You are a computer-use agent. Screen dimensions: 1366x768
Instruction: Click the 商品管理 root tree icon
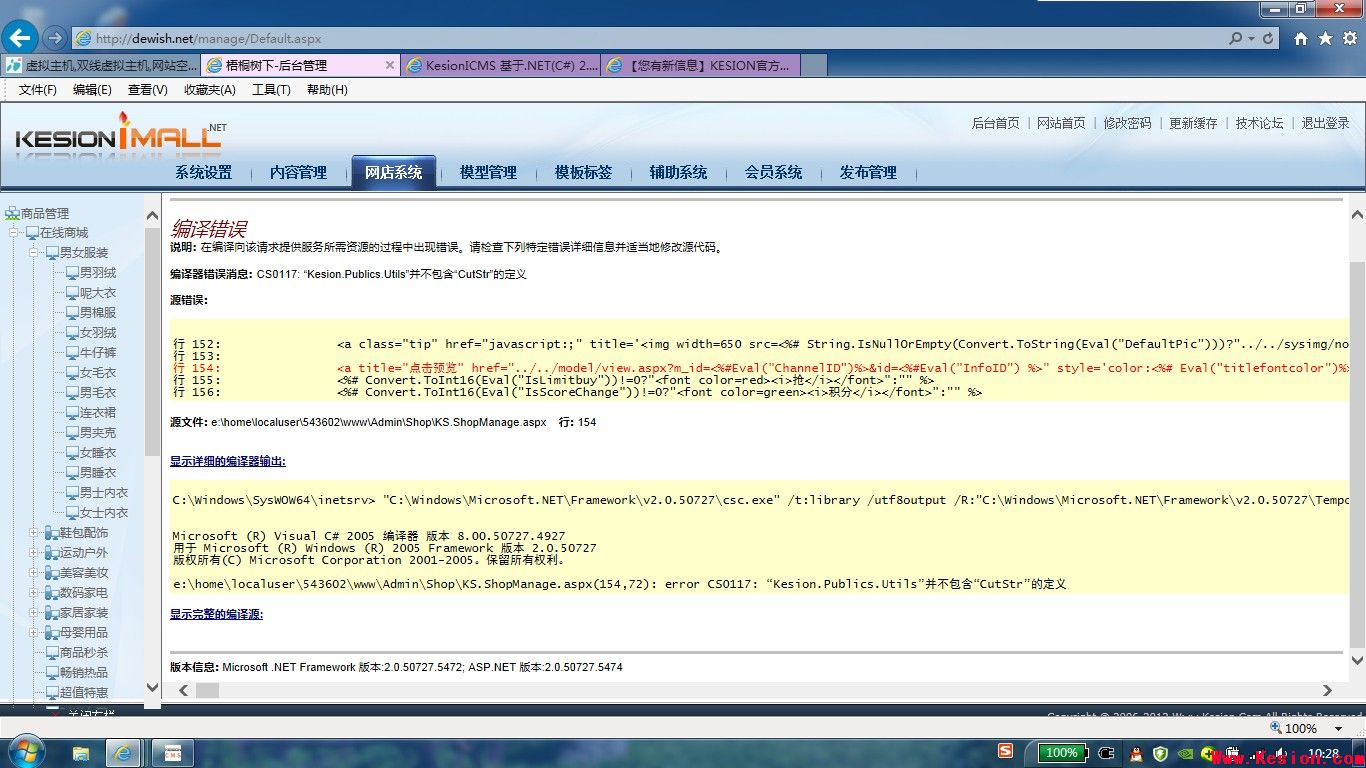tap(12, 213)
